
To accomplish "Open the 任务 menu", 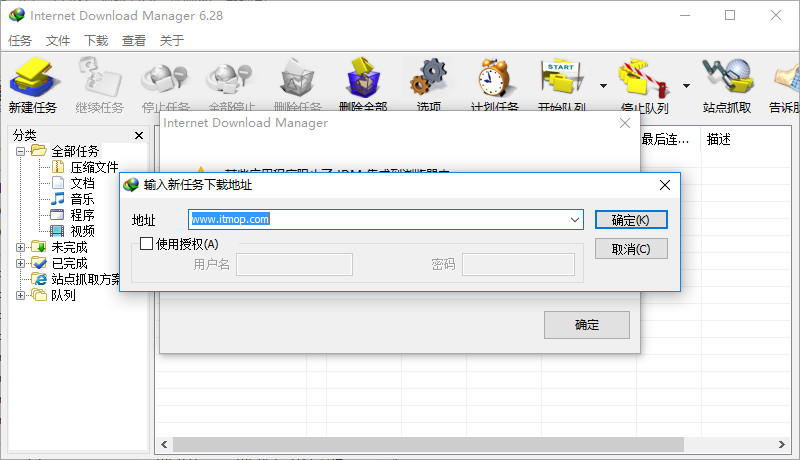I will pos(20,40).
